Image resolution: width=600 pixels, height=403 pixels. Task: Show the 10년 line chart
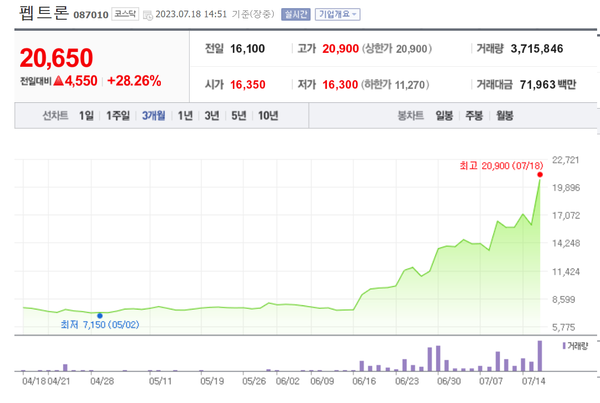pyautogui.click(x=268, y=116)
